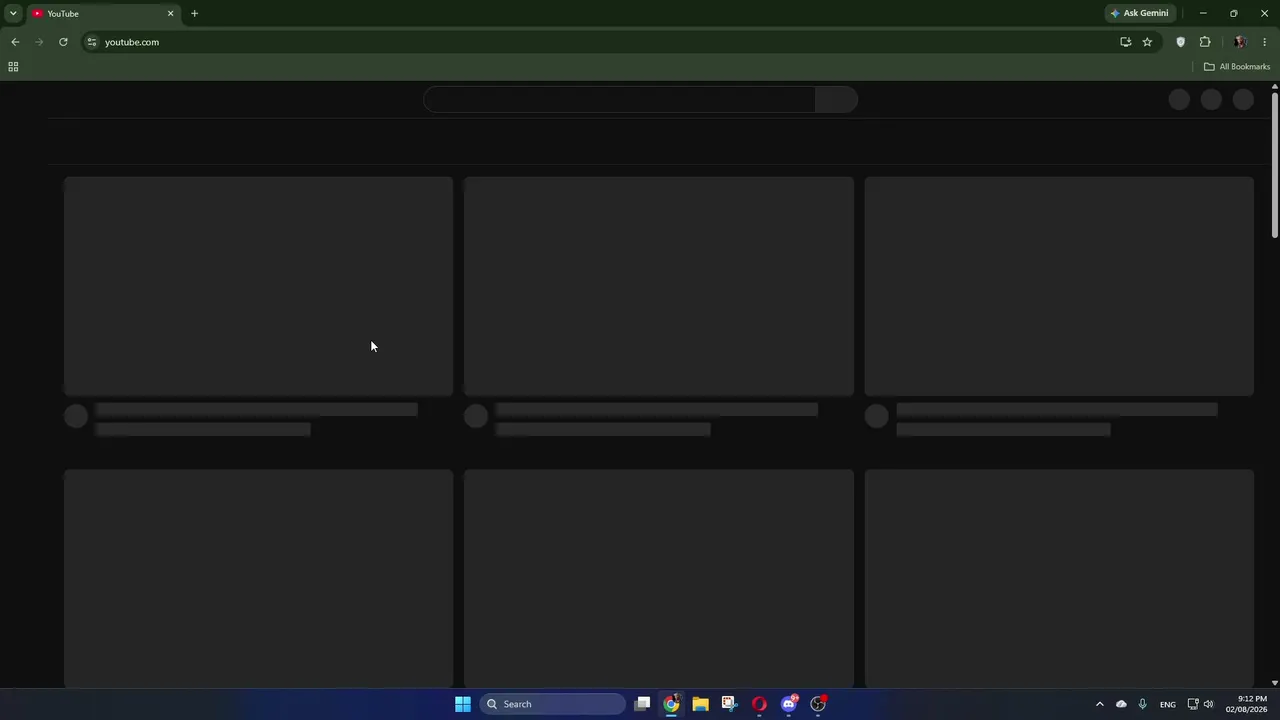Switch the ENG input language
The image size is (1280, 720).
pos(1167,705)
